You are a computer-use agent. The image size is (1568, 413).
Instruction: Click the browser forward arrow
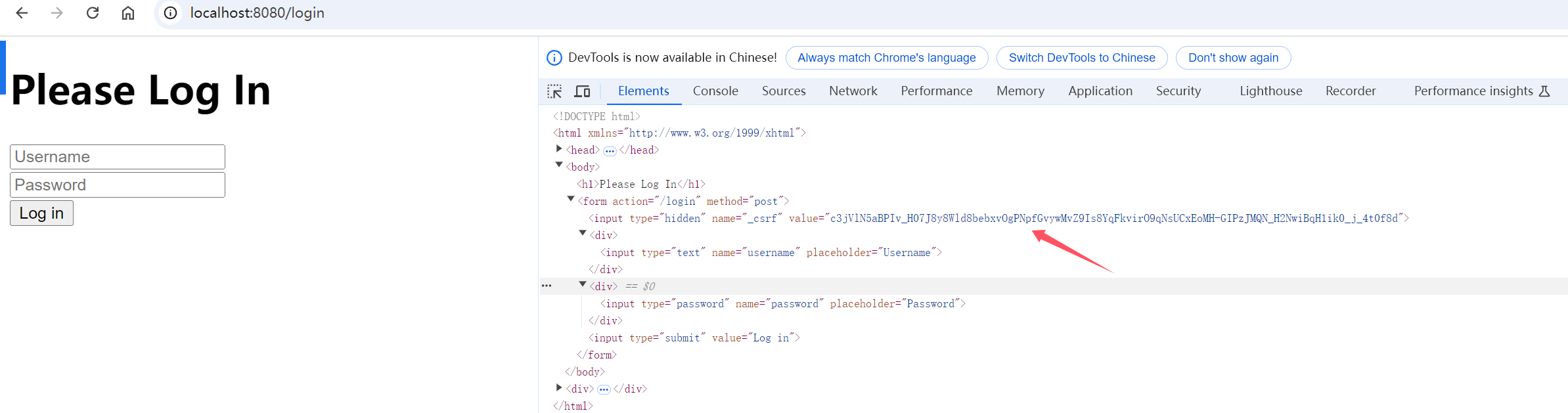(57, 13)
